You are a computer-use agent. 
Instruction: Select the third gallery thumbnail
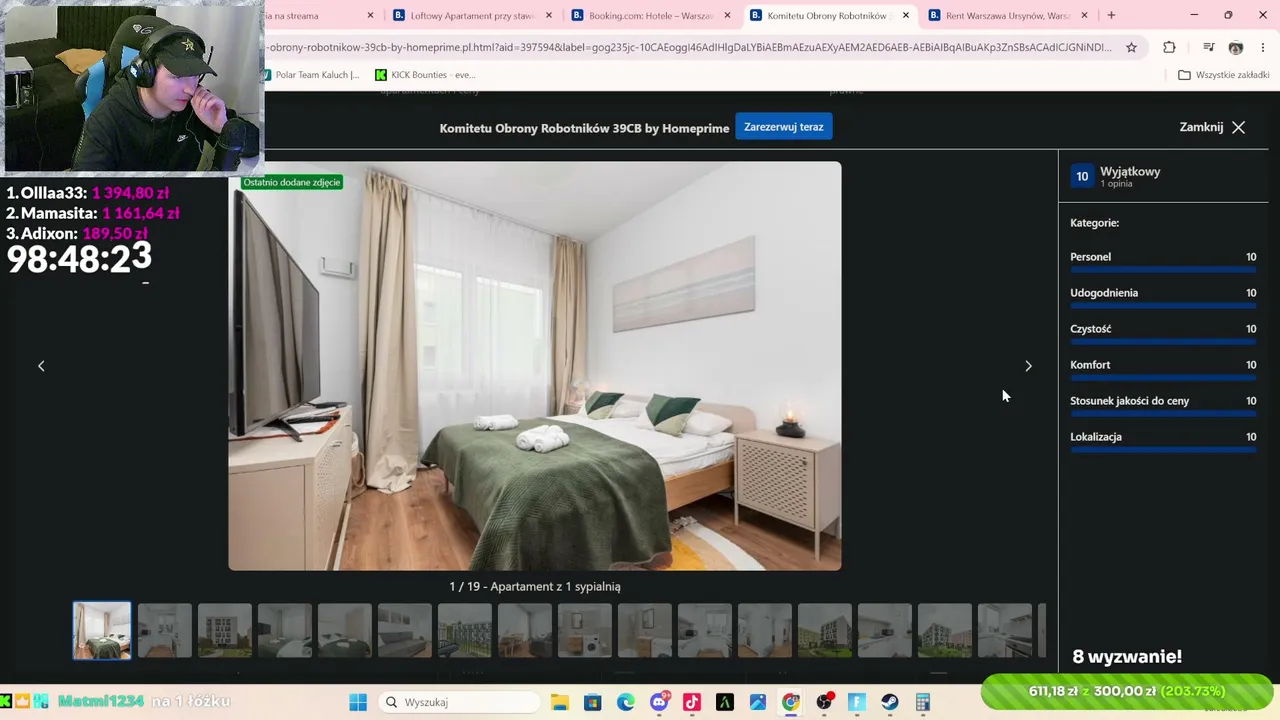coord(224,630)
